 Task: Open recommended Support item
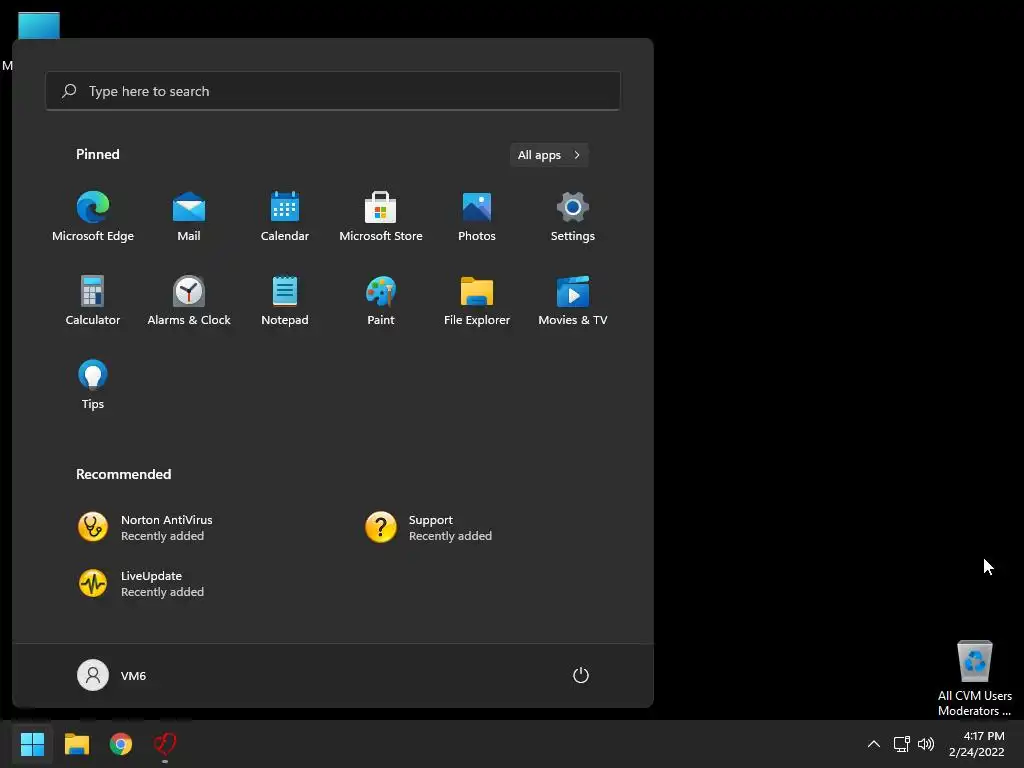(428, 527)
